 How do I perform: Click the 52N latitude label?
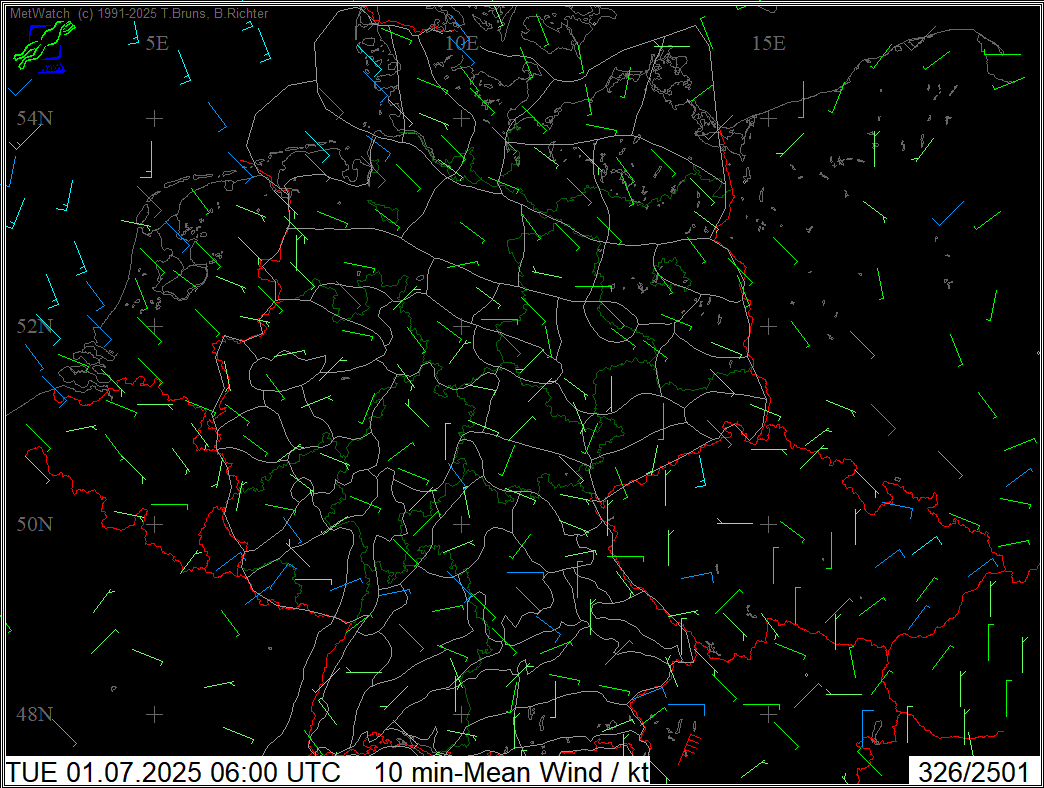pyautogui.click(x=35, y=326)
